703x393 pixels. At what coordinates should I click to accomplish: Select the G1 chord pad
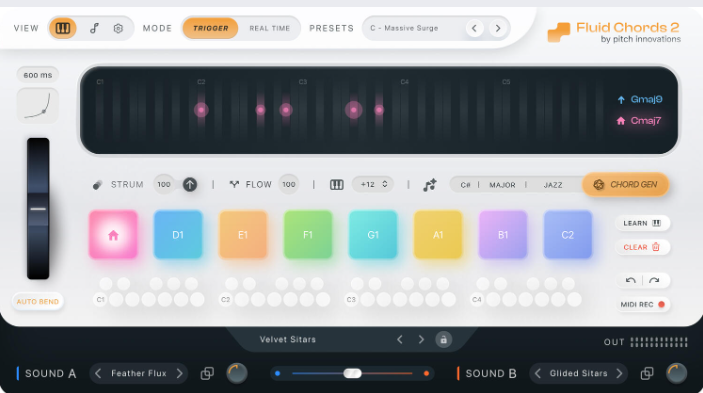[373, 234]
